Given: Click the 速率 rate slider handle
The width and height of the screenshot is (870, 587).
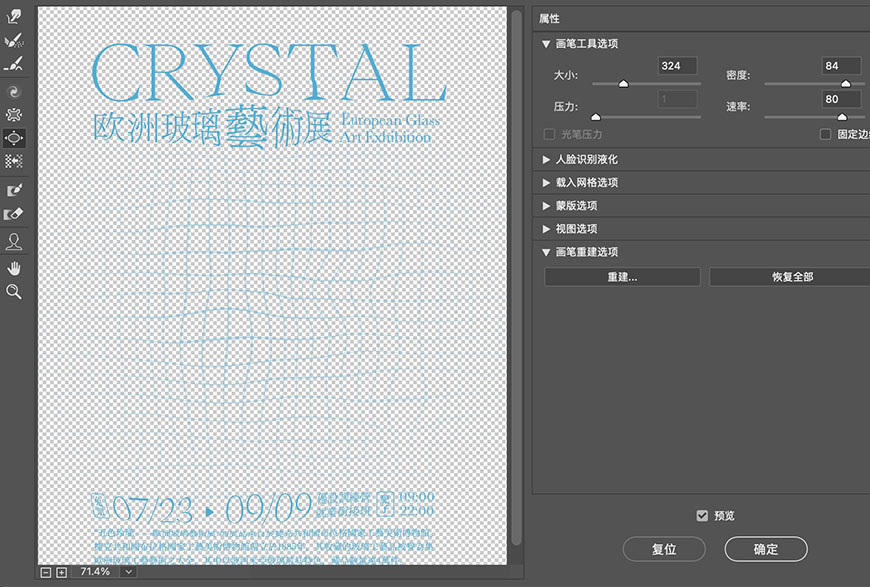Looking at the screenshot, I should (x=842, y=117).
